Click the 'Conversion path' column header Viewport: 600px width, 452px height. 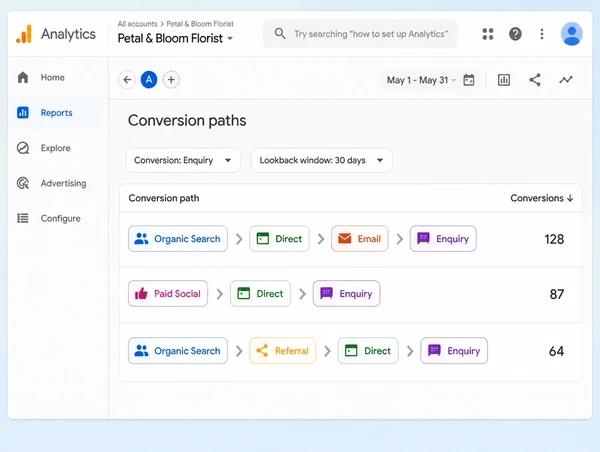164,198
